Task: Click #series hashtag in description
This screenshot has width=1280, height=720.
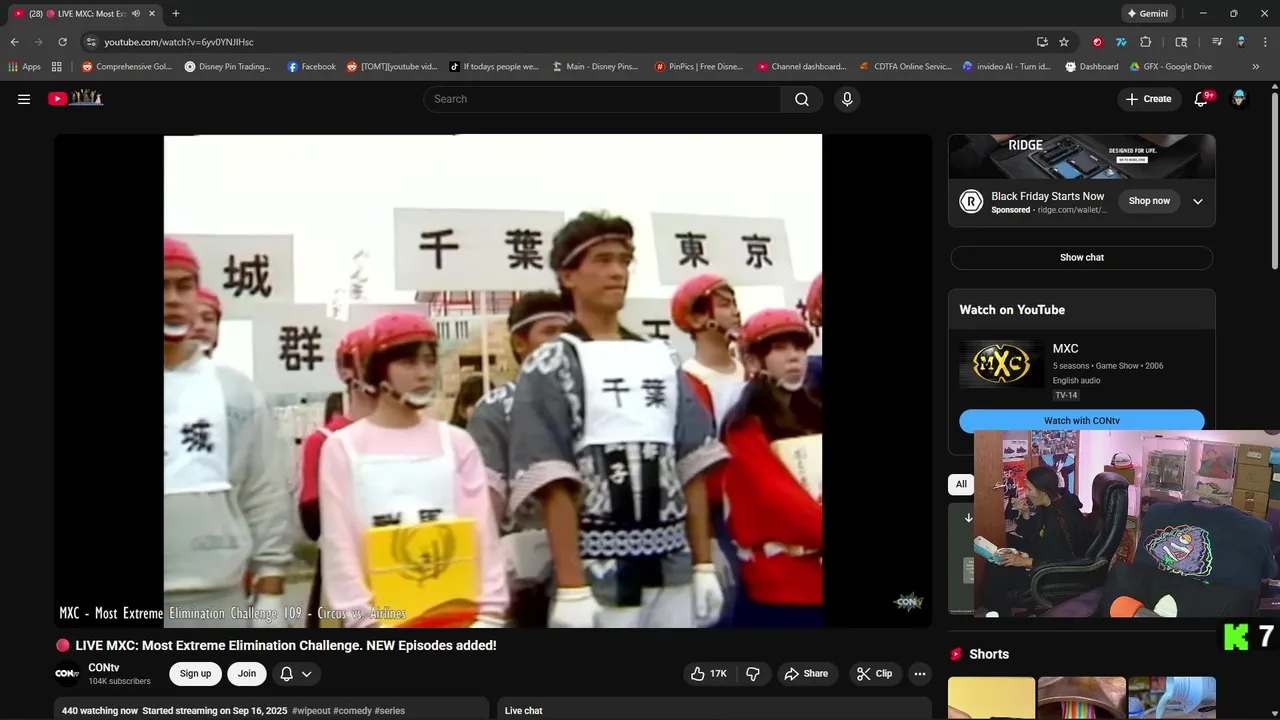Action: [390, 711]
